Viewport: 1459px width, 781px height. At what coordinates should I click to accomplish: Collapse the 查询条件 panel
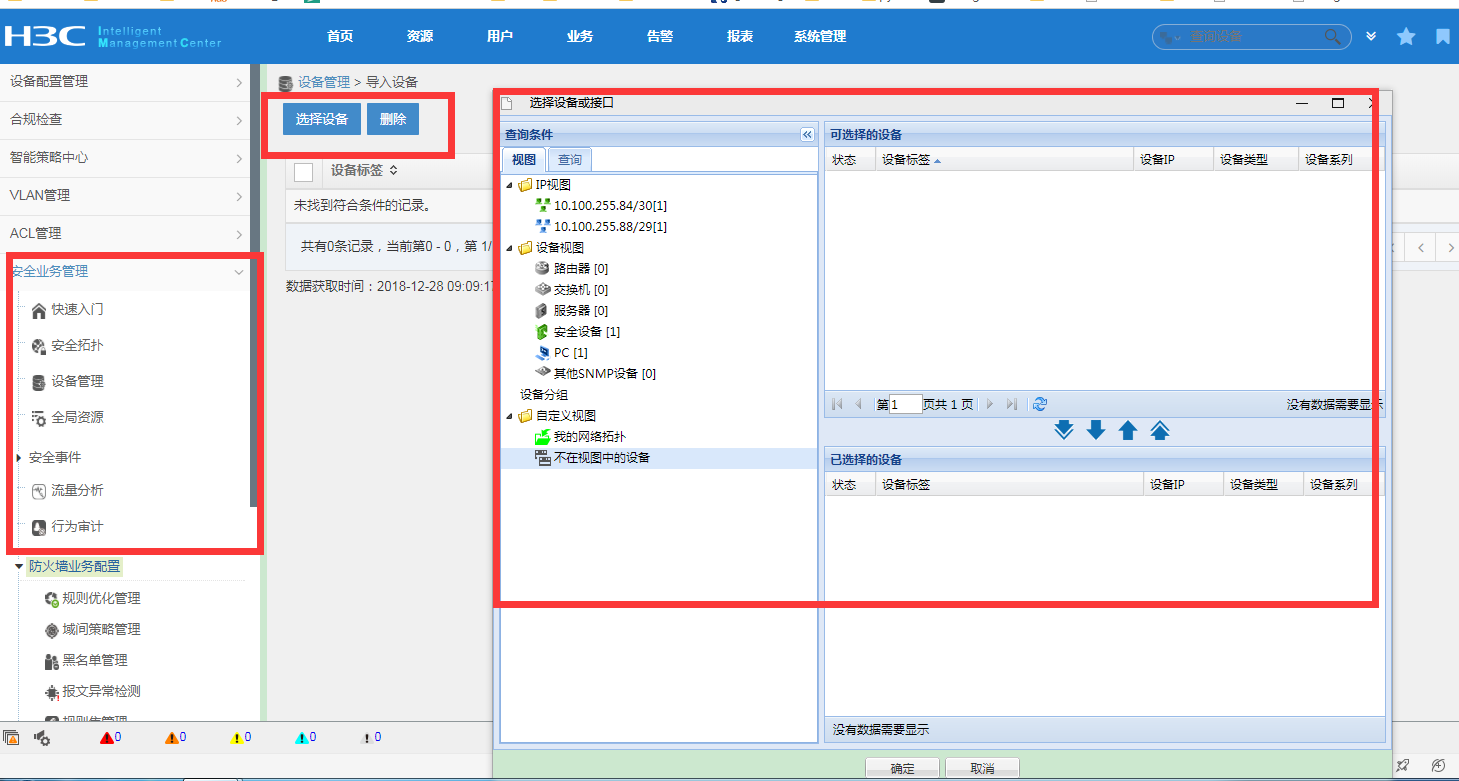[807, 135]
